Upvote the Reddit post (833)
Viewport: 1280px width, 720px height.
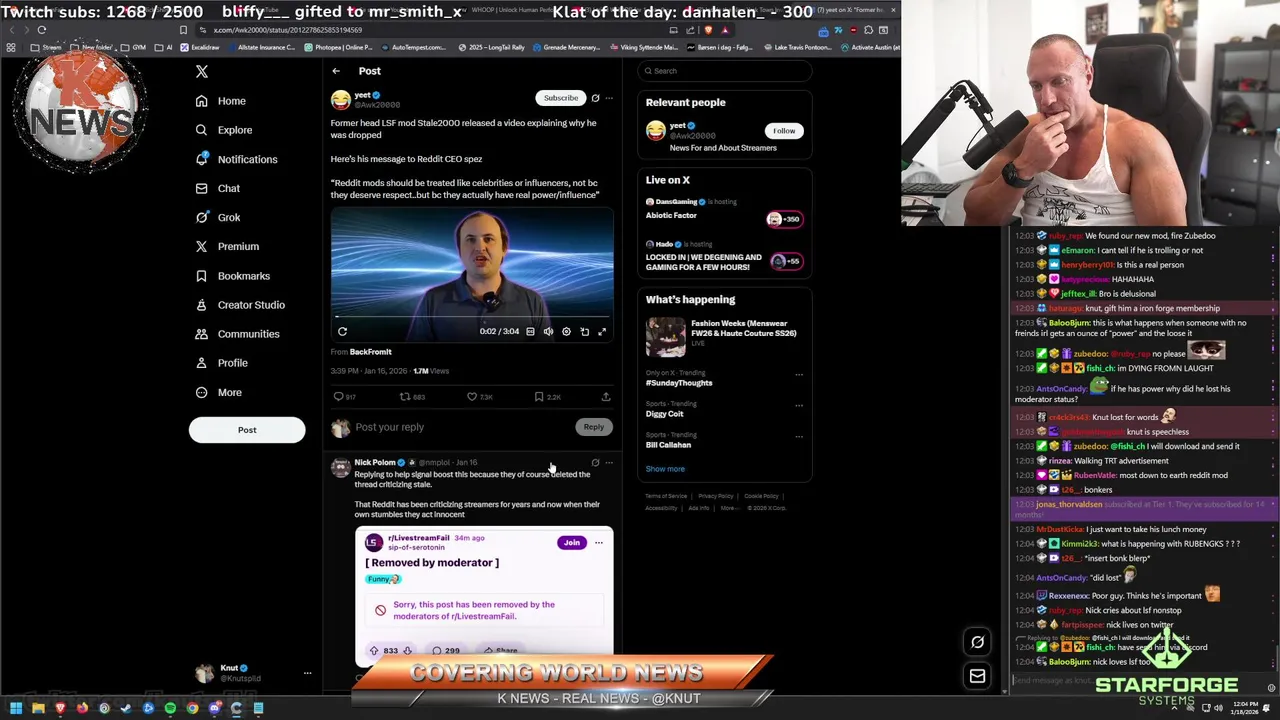click(374, 651)
